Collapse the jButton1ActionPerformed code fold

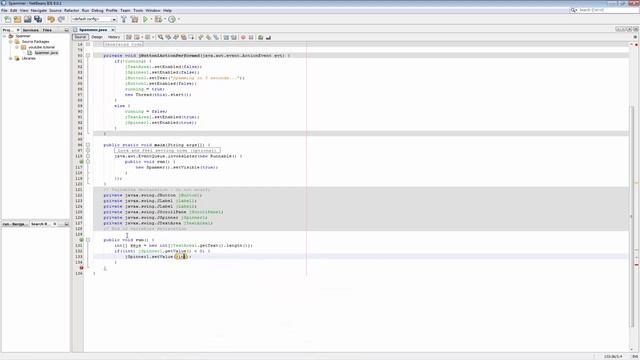88,55
